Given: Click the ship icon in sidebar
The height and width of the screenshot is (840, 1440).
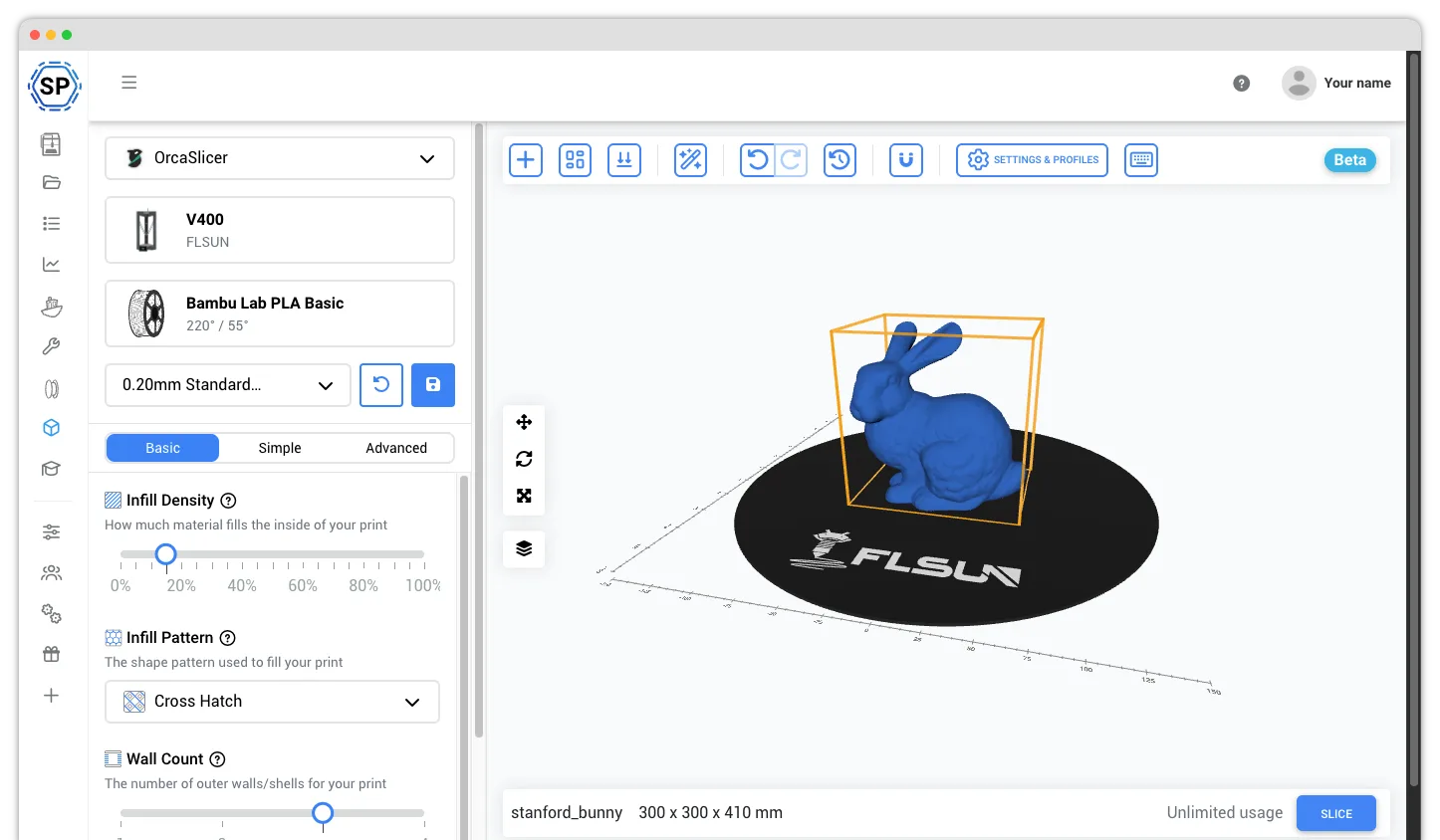Looking at the screenshot, I should tap(52, 307).
